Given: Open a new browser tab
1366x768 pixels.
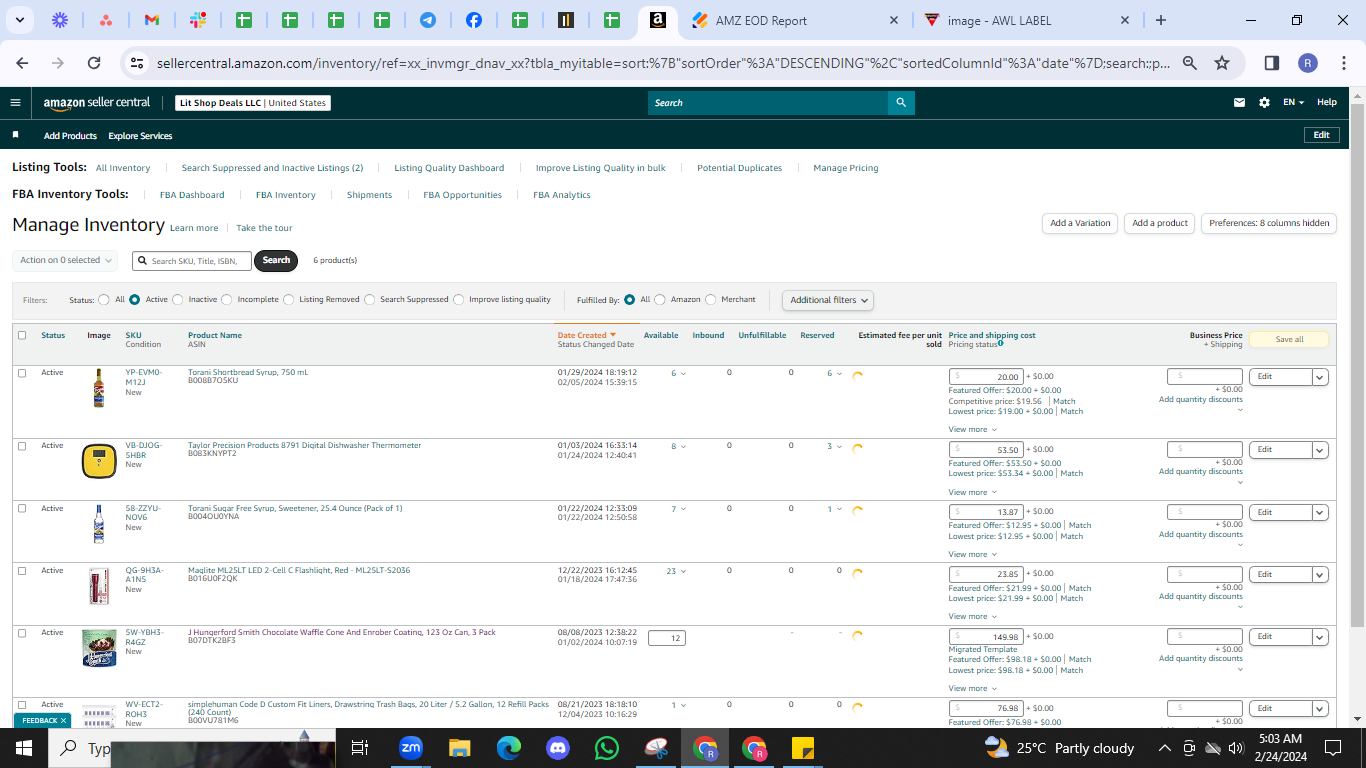Looking at the screenshot, I should click(x=1161, y=20).
